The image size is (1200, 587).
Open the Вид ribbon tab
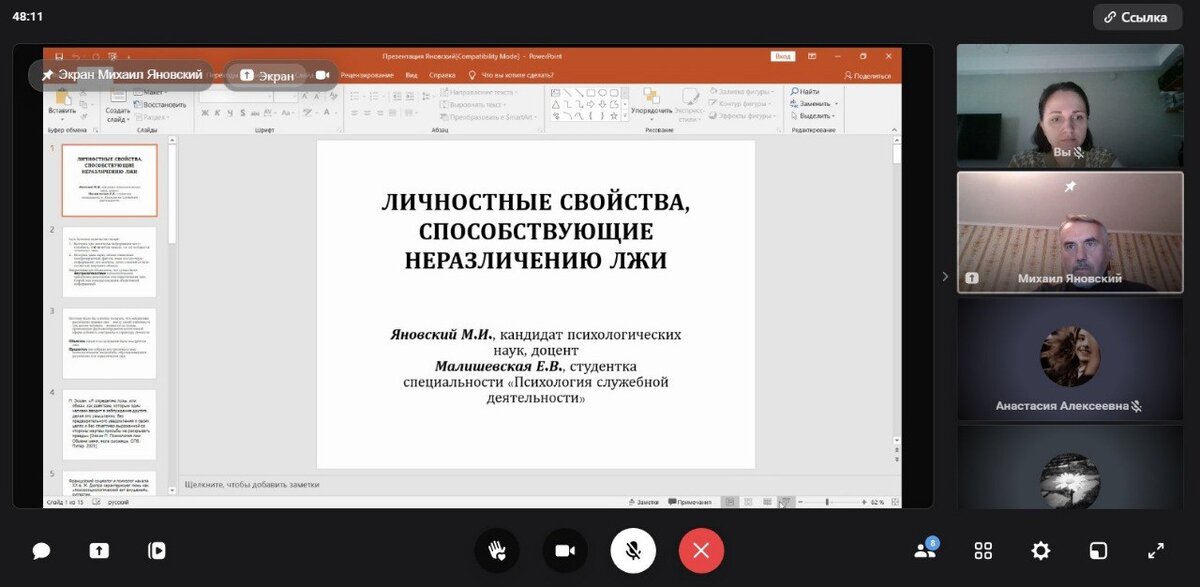click(x=410, y=75)
